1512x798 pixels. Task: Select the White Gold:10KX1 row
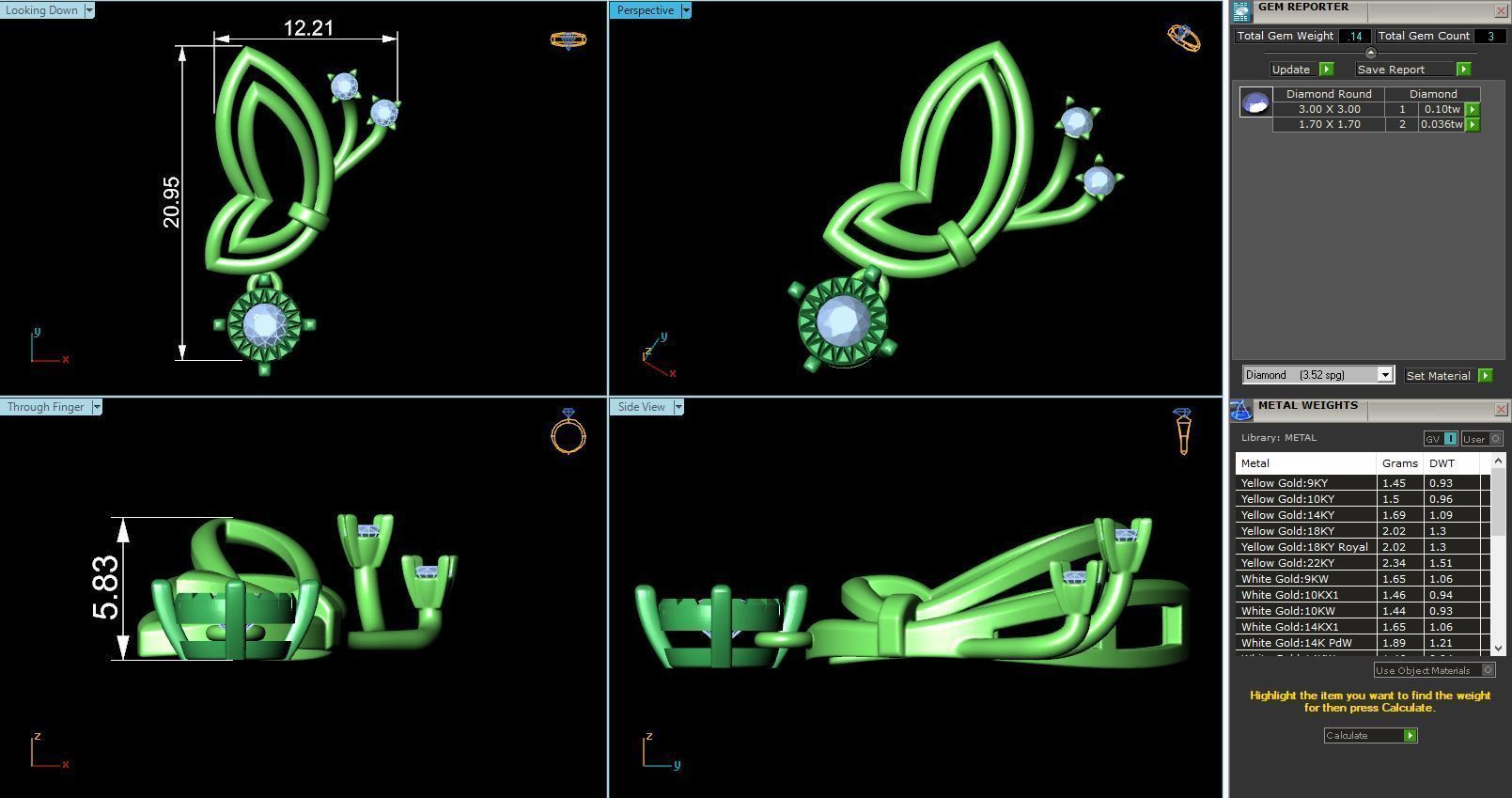click(x=1362, y=595)
